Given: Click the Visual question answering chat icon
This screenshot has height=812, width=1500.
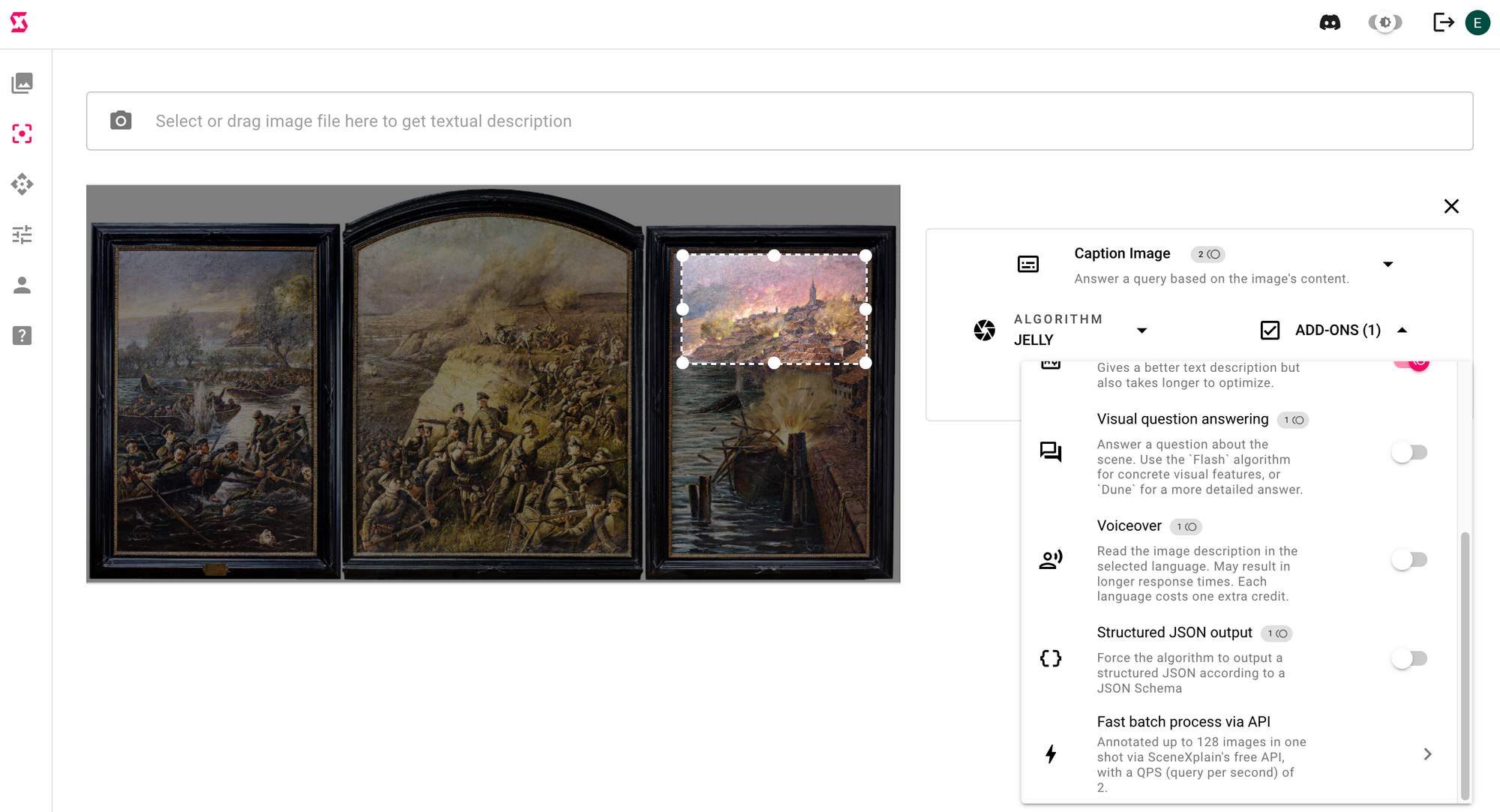Looking at the screenshot, I should click(x=1051, y=451).
